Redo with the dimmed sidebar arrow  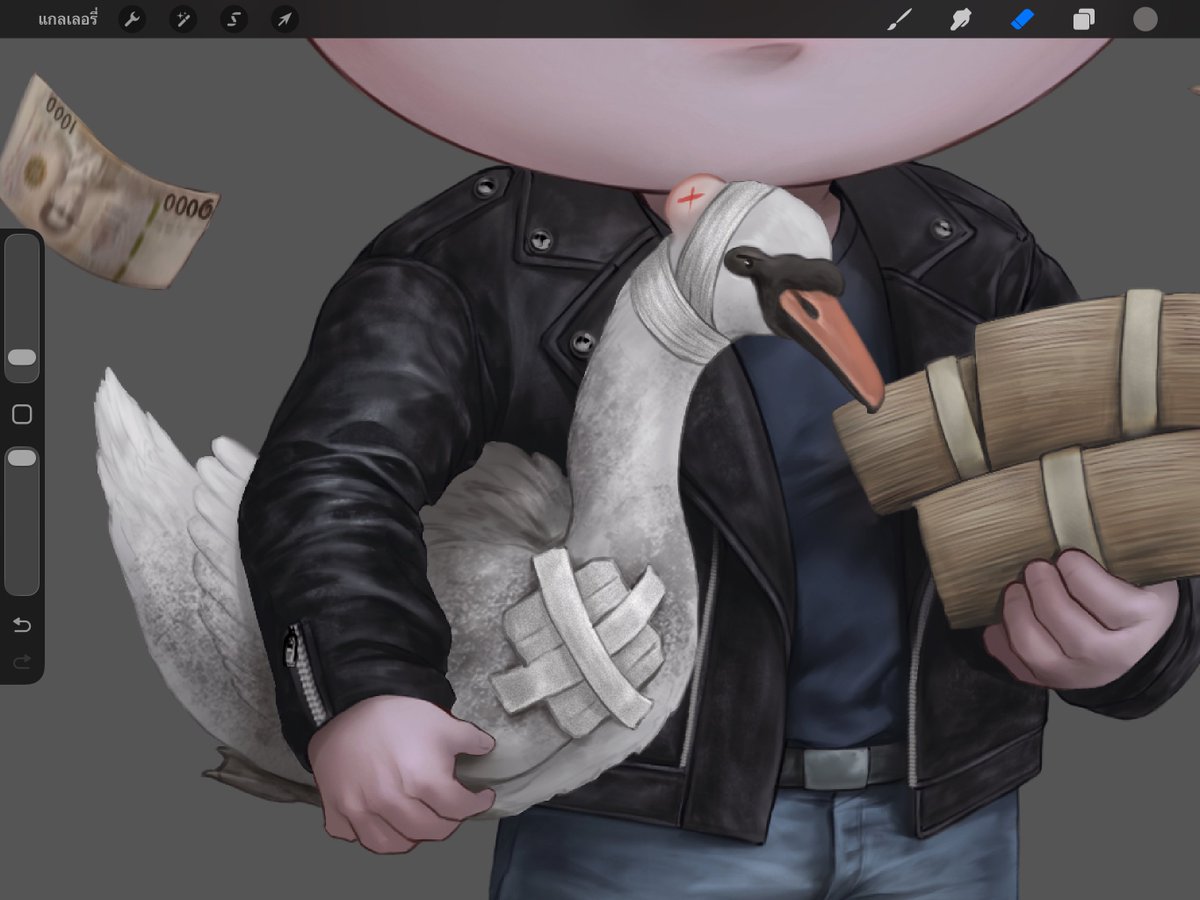click(x=22, y=661)
